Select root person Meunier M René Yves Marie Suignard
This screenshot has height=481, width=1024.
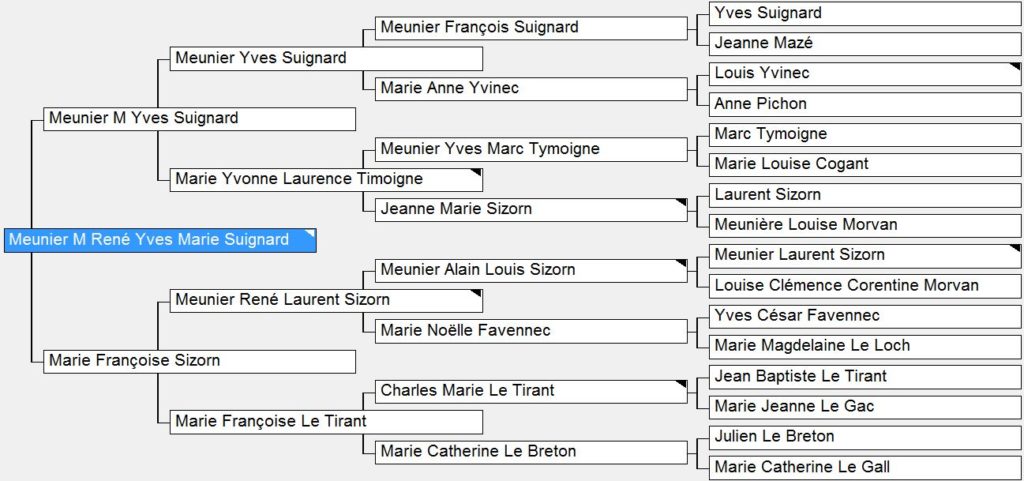pos(160,240)
